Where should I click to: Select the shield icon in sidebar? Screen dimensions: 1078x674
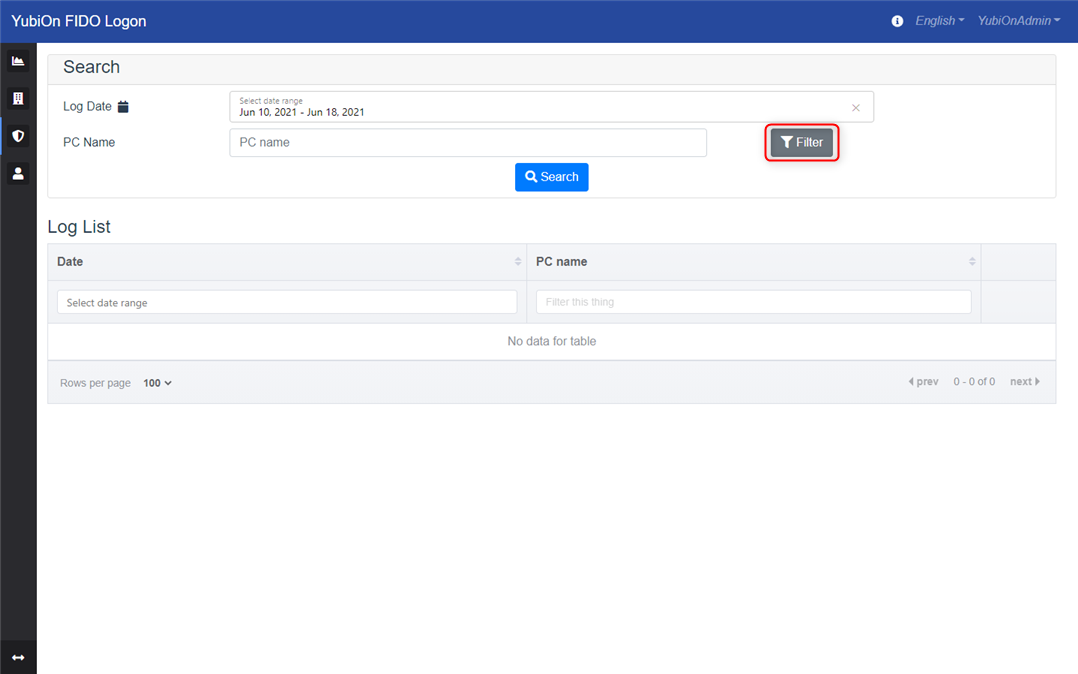pyautogui.click(x=18, y=135)
